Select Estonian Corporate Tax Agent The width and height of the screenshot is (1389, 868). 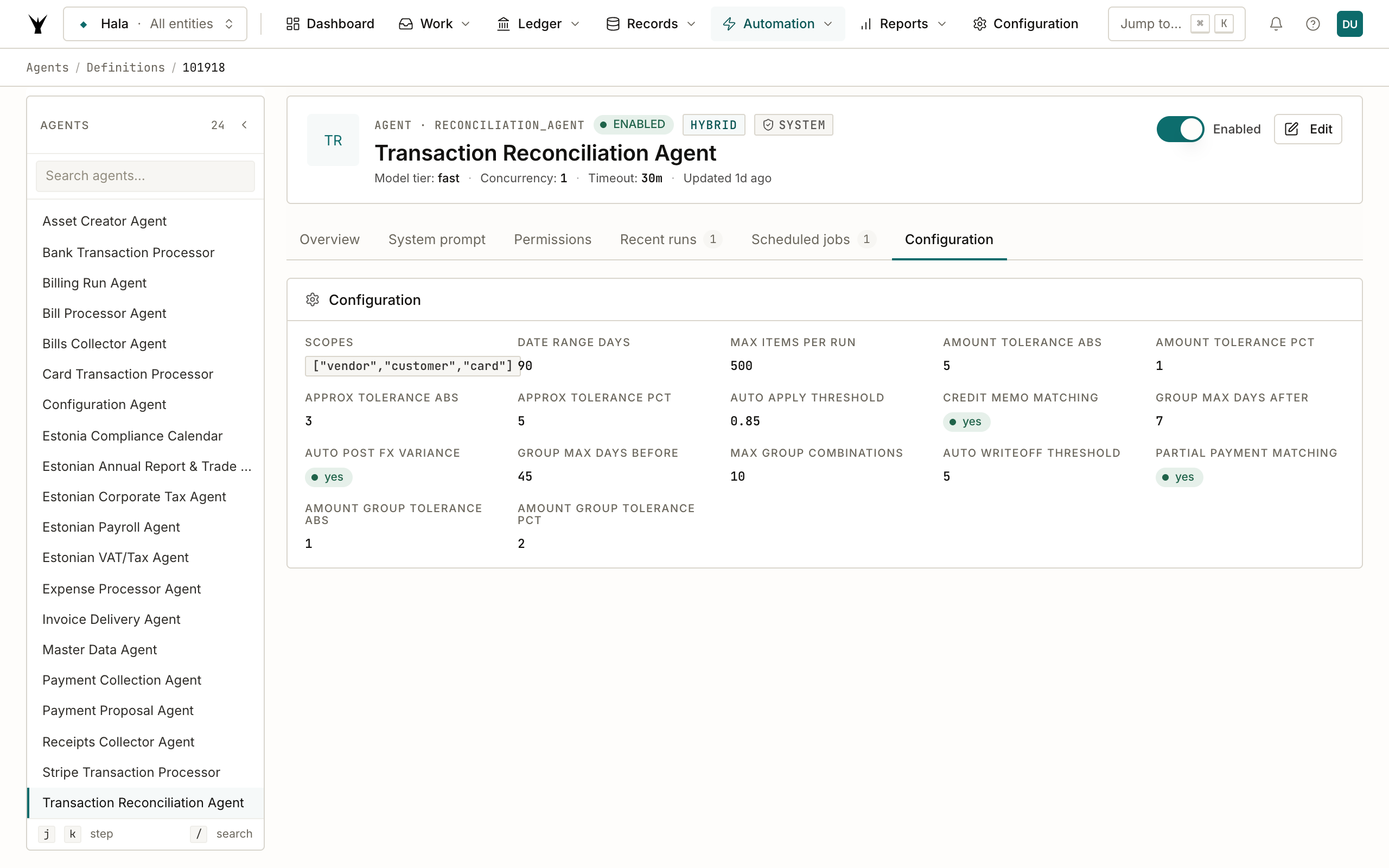click(145, 496)
